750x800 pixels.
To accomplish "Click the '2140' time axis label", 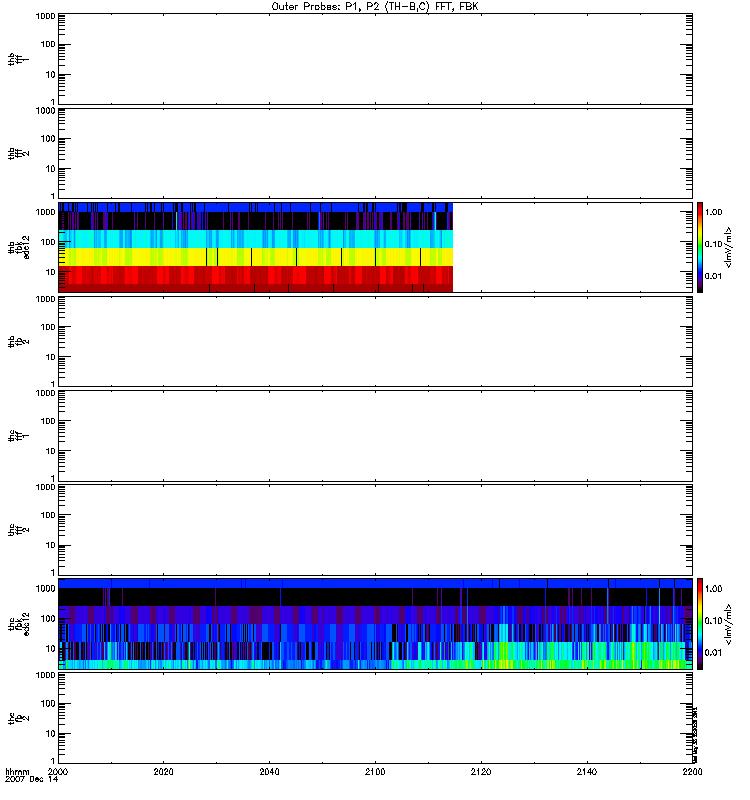I will tap(587, 772).
